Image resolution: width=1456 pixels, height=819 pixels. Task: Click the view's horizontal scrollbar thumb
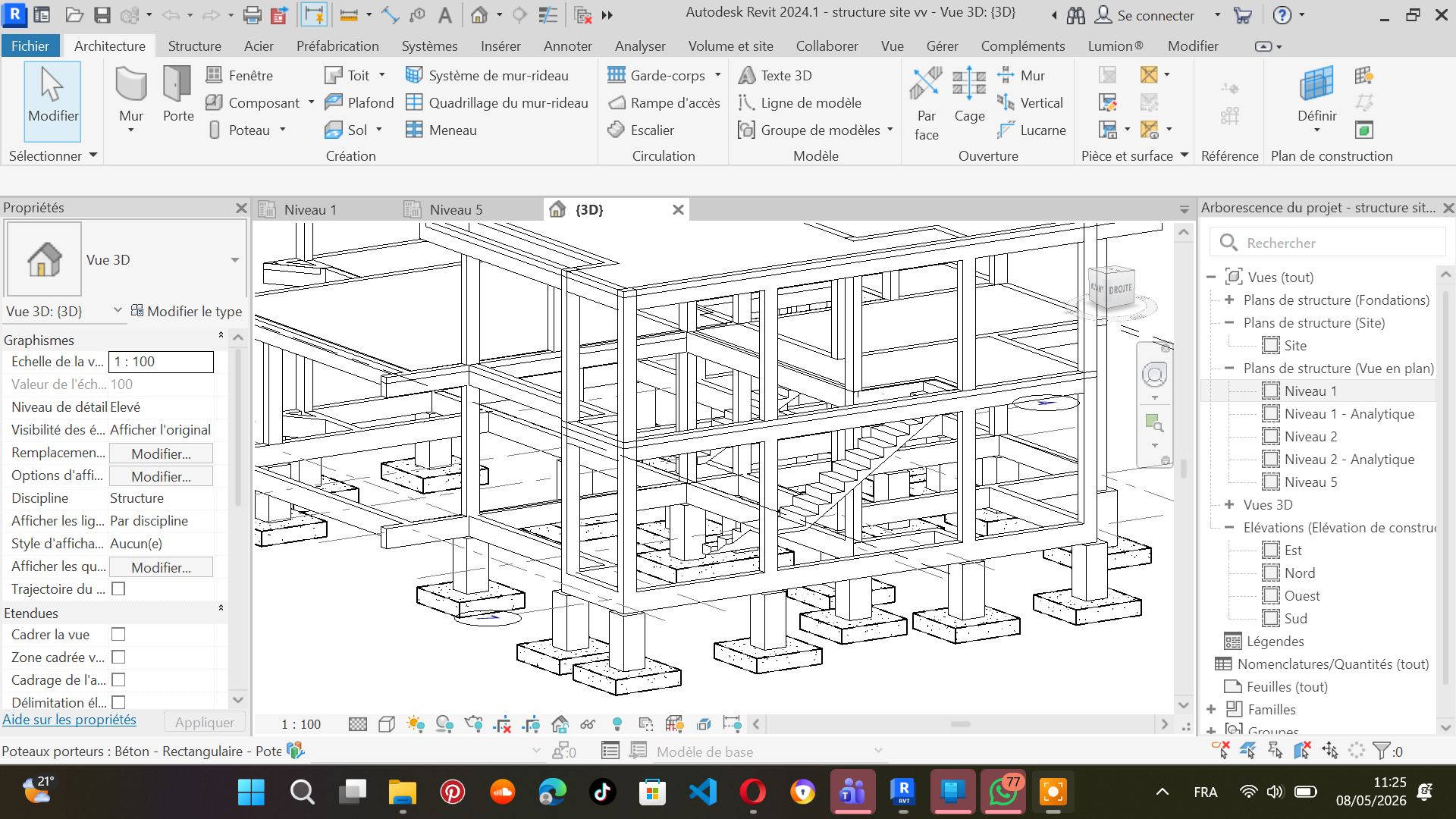pyautogui.click(x=960, y=724)
